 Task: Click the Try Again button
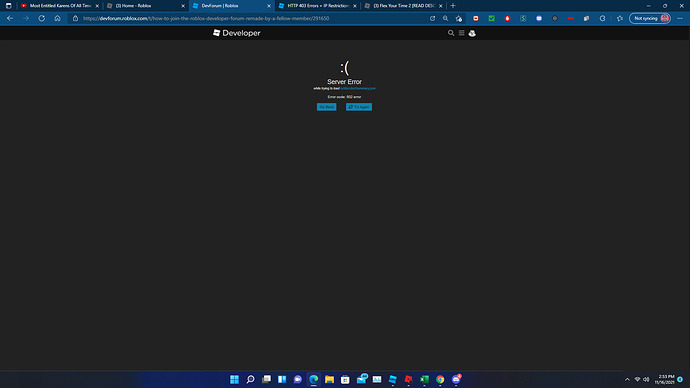(x=359, y=107)
